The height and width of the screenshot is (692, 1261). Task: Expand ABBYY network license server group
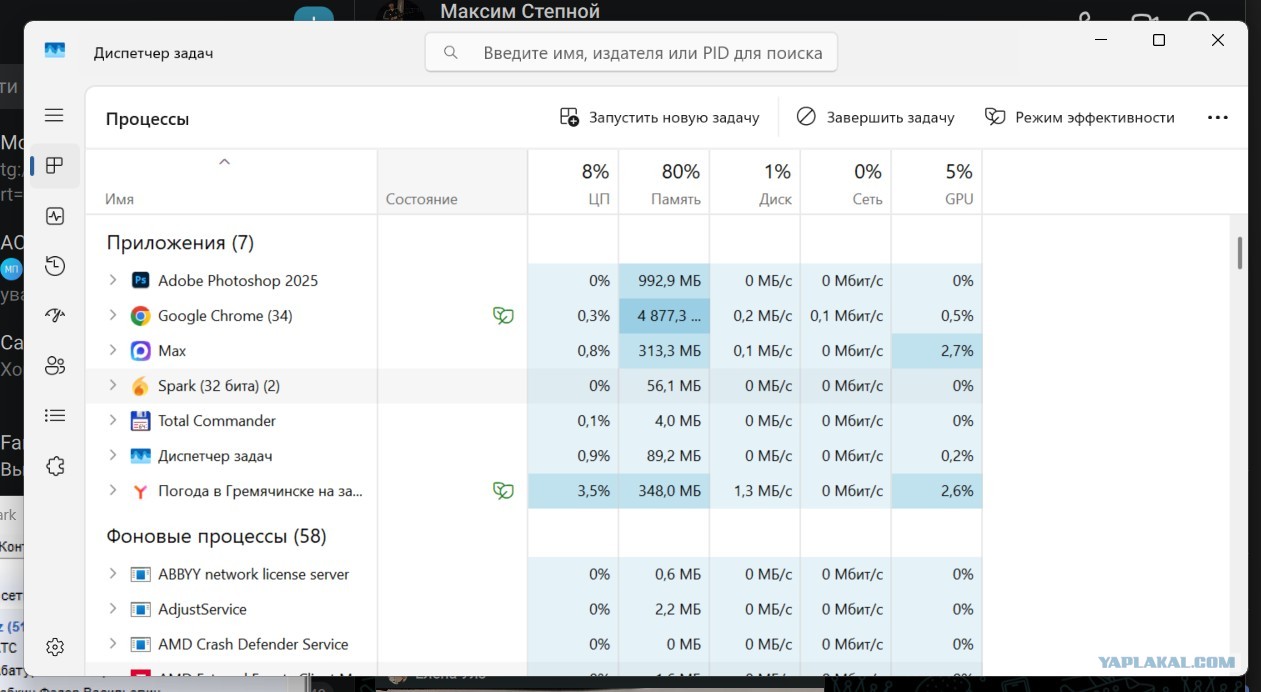tap(113, 574)
